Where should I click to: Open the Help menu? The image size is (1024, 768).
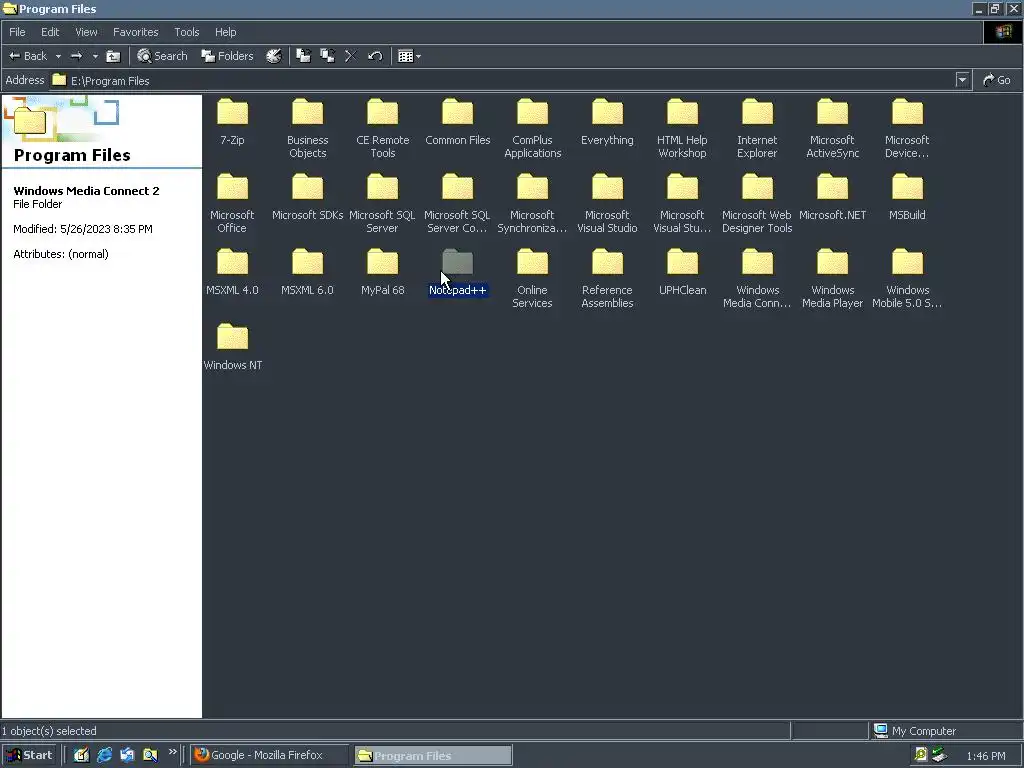(x=225, y=32)
